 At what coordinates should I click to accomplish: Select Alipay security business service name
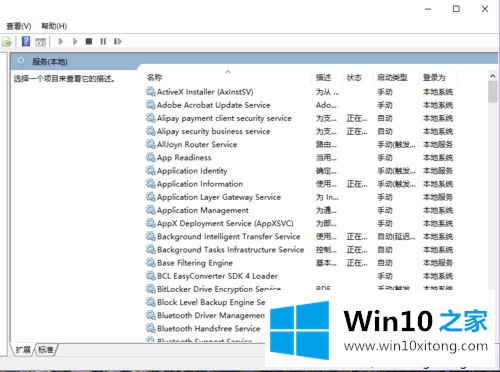coord(213,131)
